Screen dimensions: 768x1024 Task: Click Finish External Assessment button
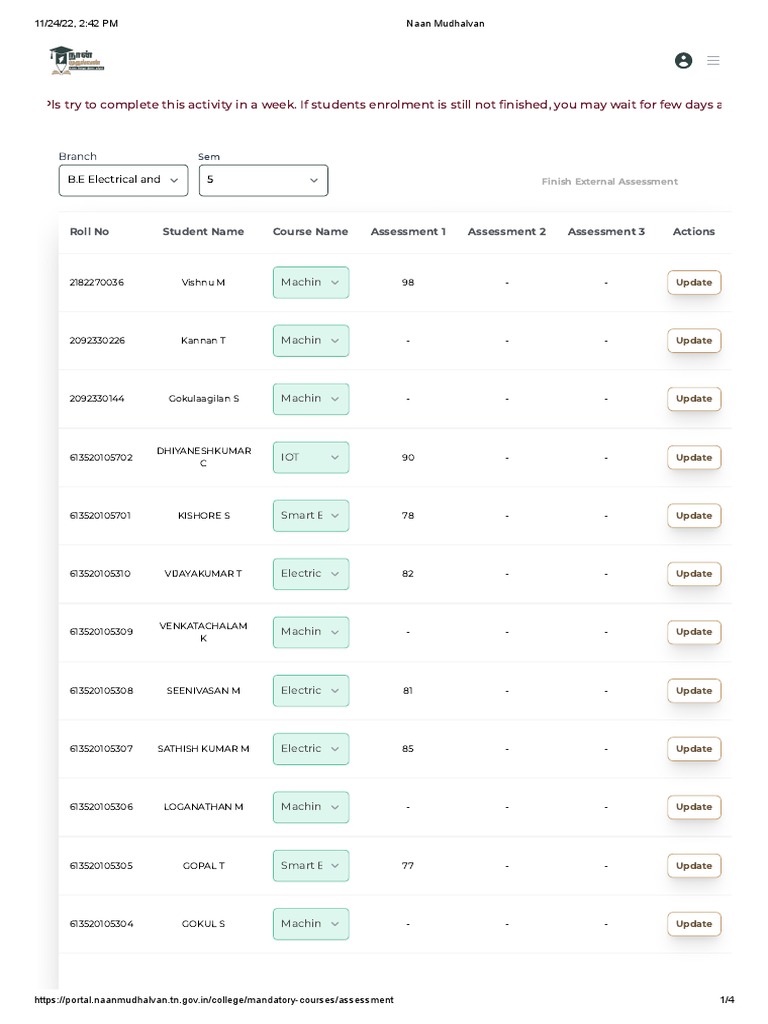[x=609, y=182]
